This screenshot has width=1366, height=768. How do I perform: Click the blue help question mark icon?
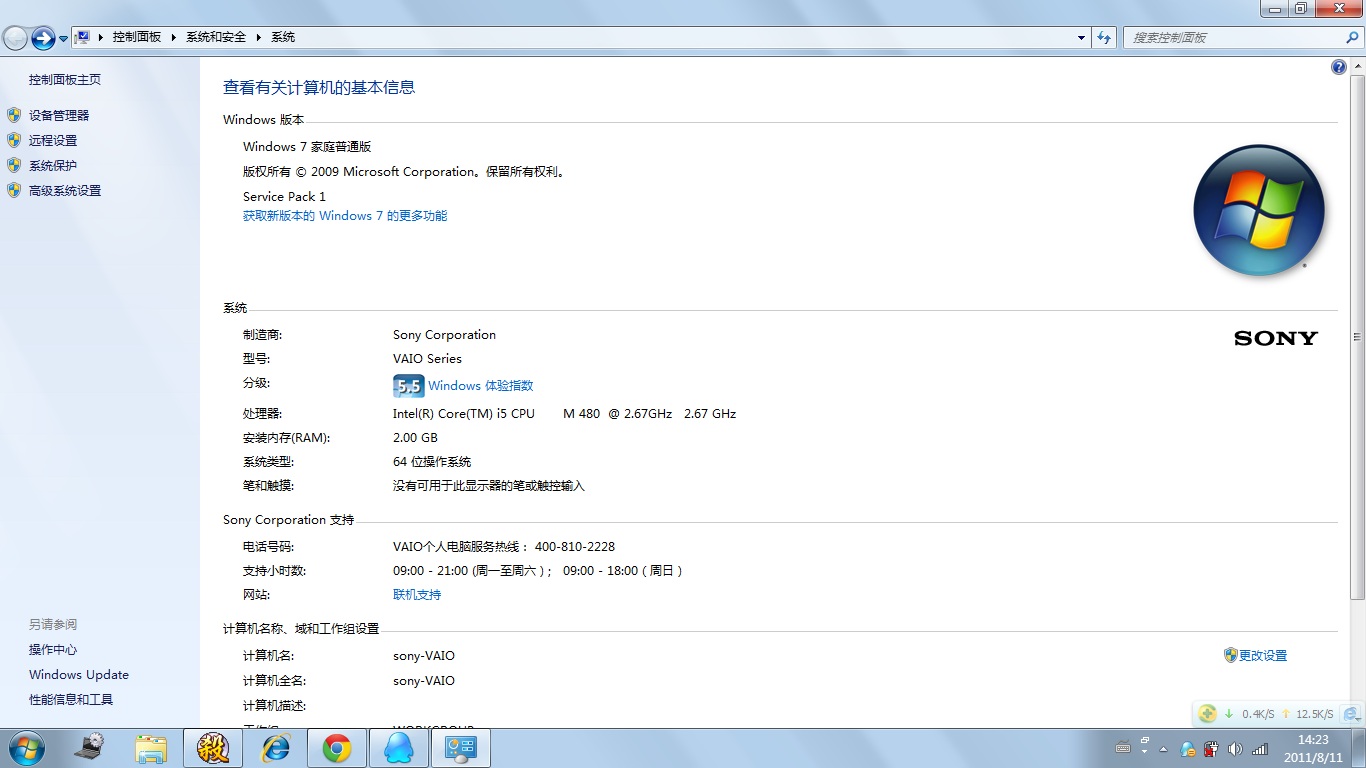pyautogui.click(x=1339, y=67)
